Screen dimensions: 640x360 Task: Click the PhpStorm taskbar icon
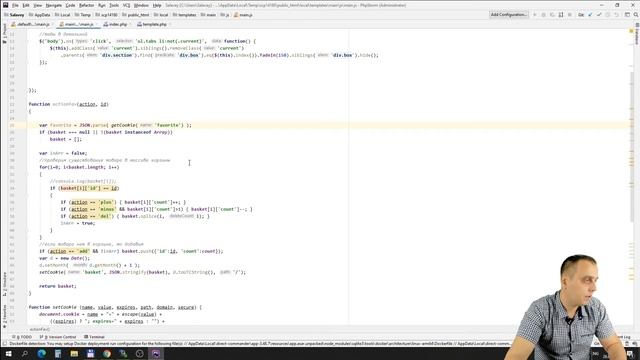tap(156, 353)
